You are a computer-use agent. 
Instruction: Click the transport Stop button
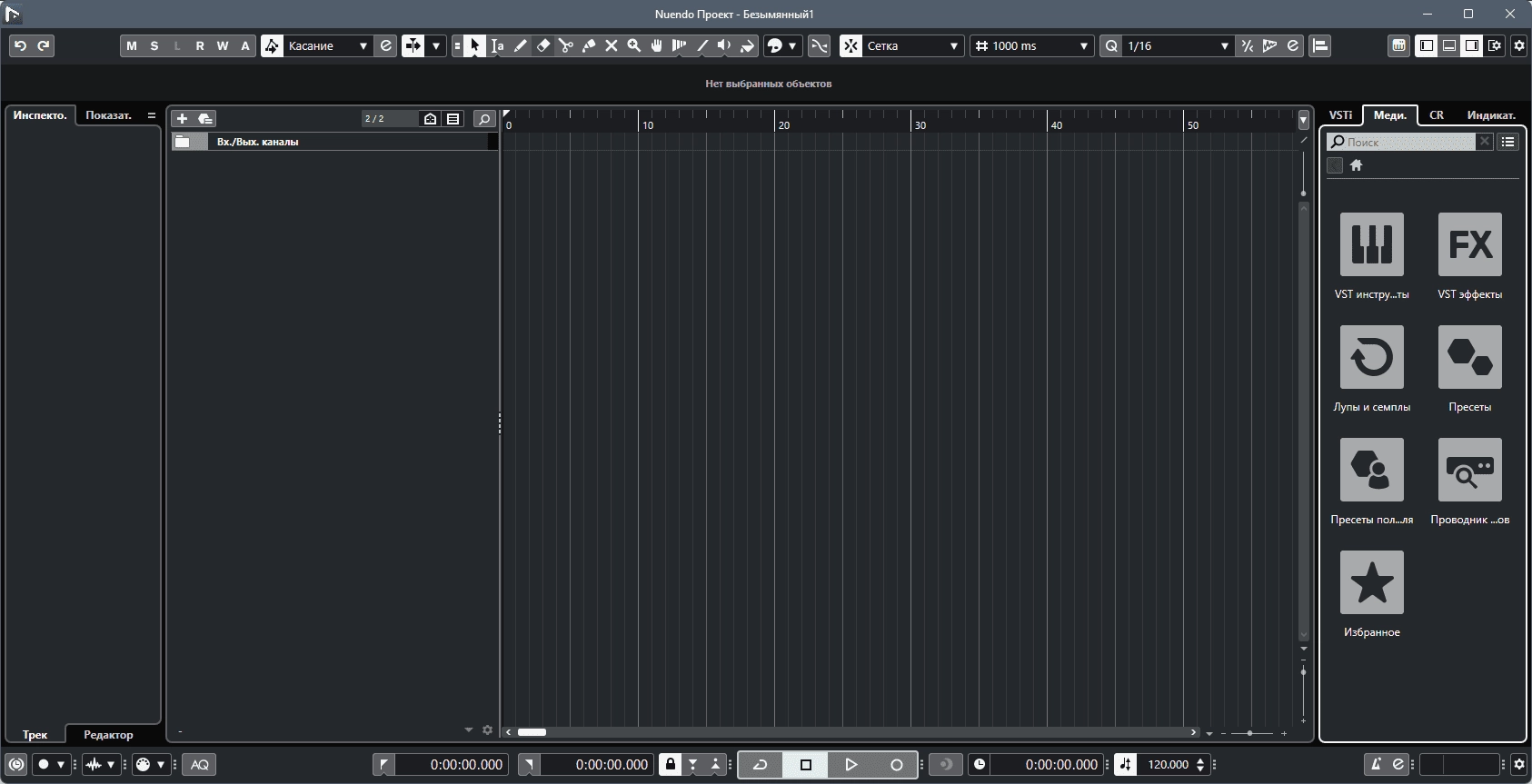click(805, 764)
